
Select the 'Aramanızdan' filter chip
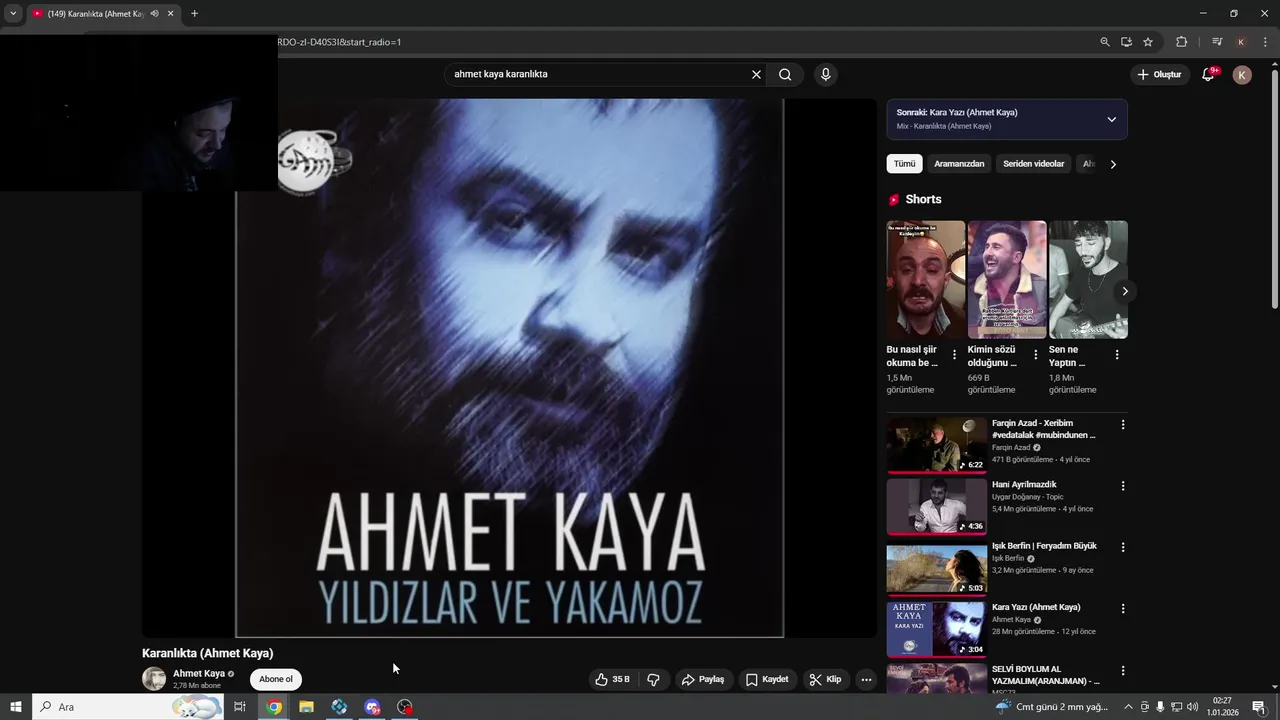pos(959,164)
